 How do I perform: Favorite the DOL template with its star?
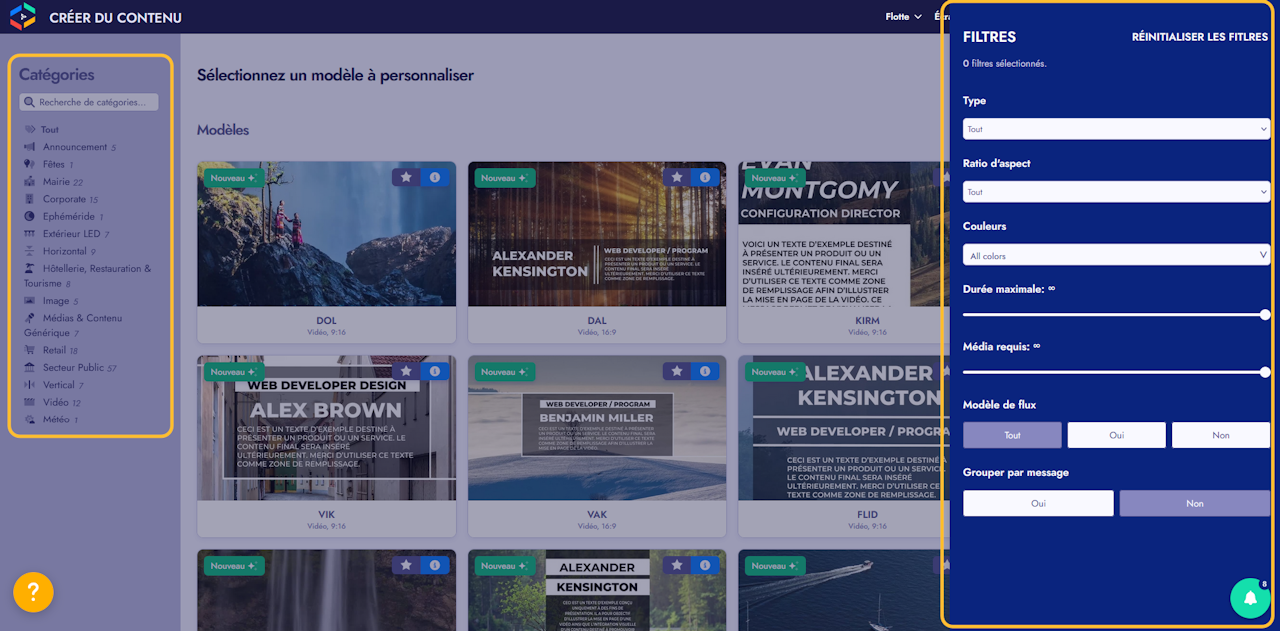[x=406, y=177]
